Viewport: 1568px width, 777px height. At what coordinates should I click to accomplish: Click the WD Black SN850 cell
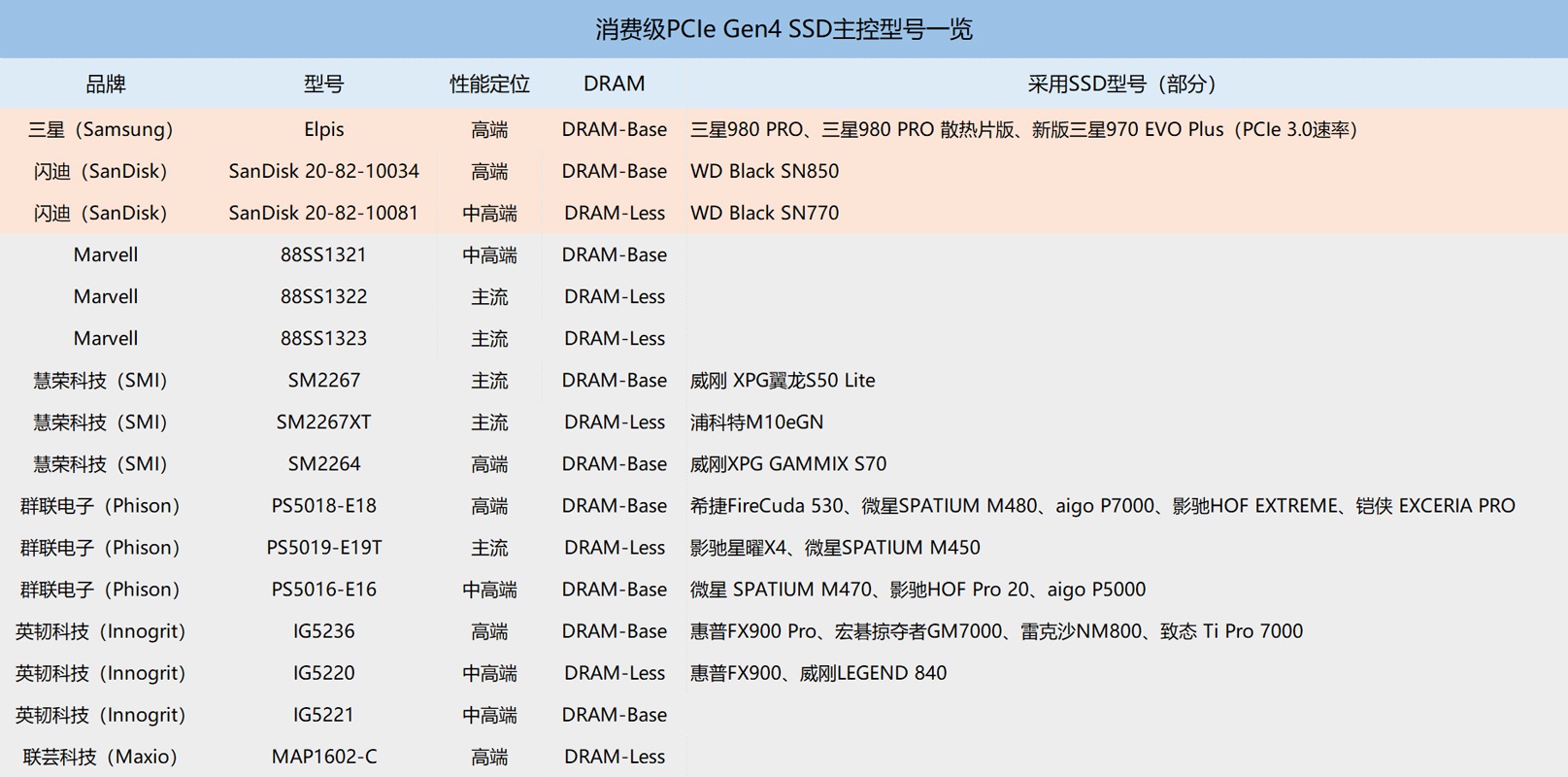click(x=764, y=171)
